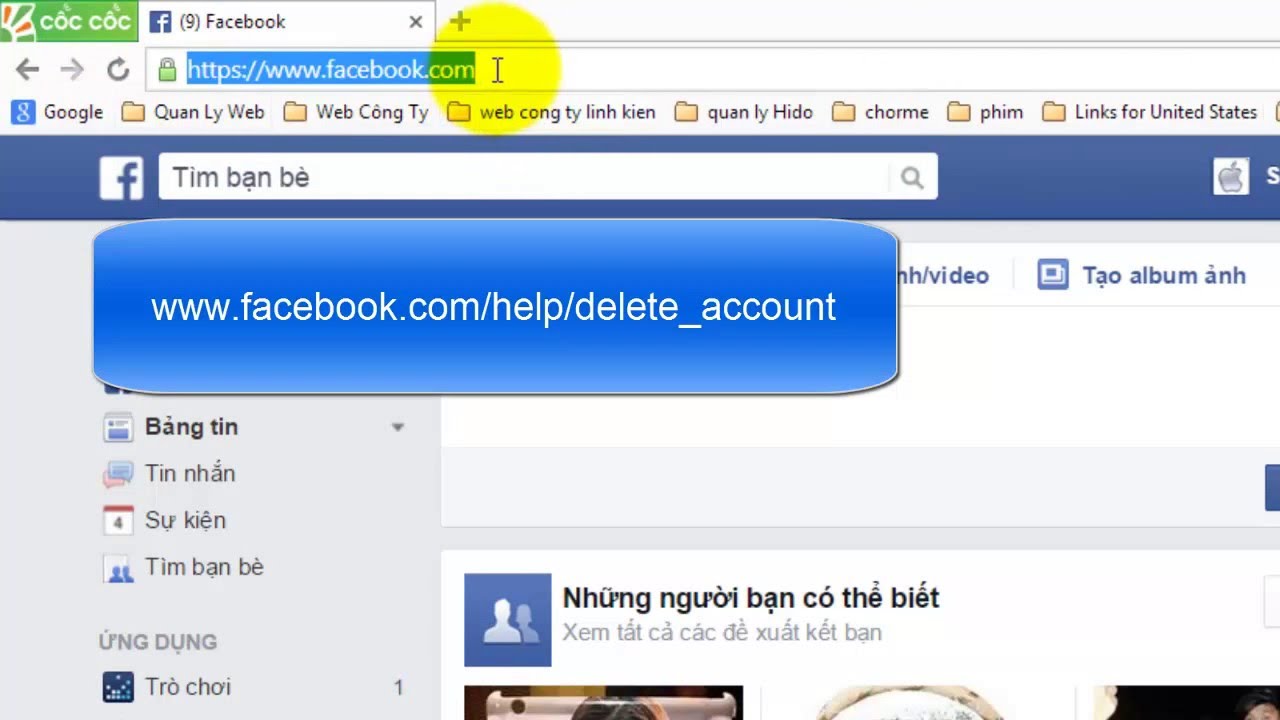Open Links for United States bookmark folder
This screenshot has height=720, width=1280.
1149,112
